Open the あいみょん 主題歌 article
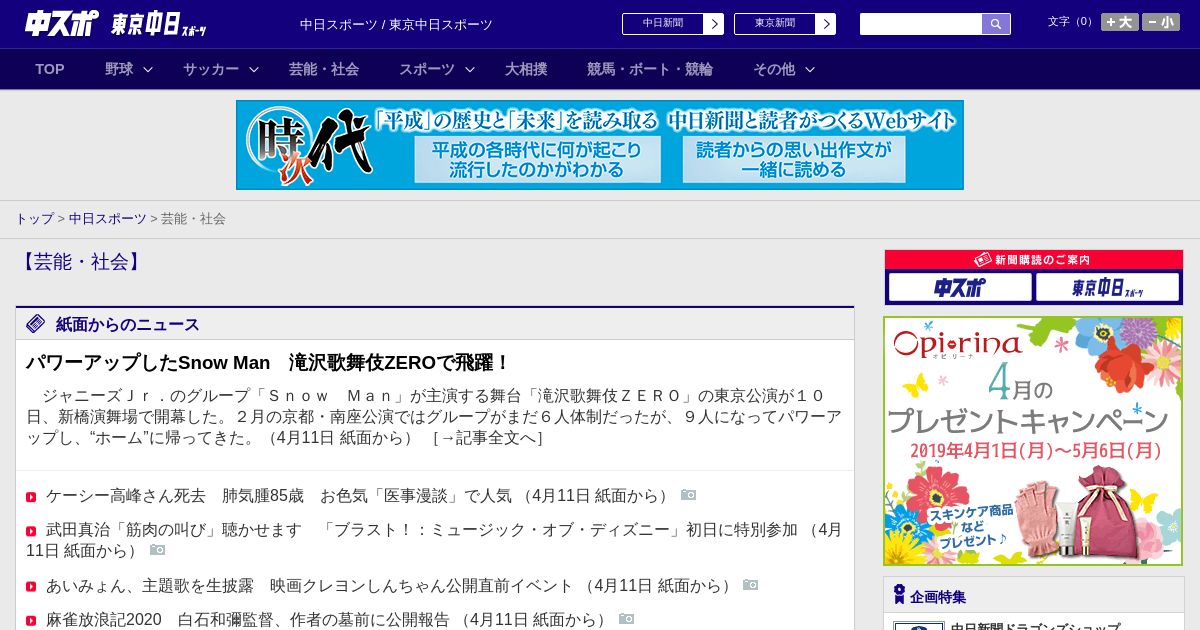Image resolution: width=1200 pixels, height=630 pixels. point(390,586)
